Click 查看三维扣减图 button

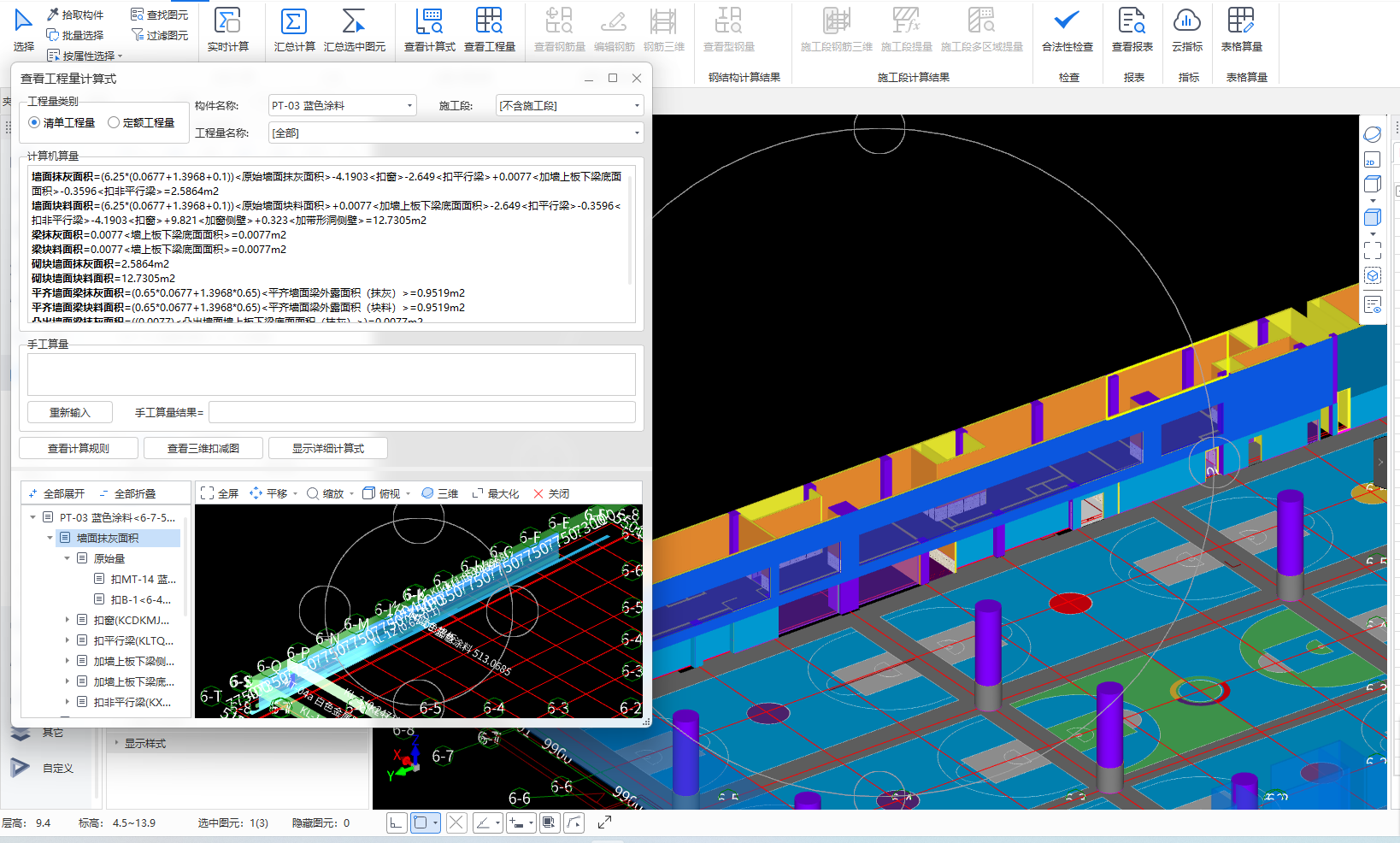[x=203, y=448]
